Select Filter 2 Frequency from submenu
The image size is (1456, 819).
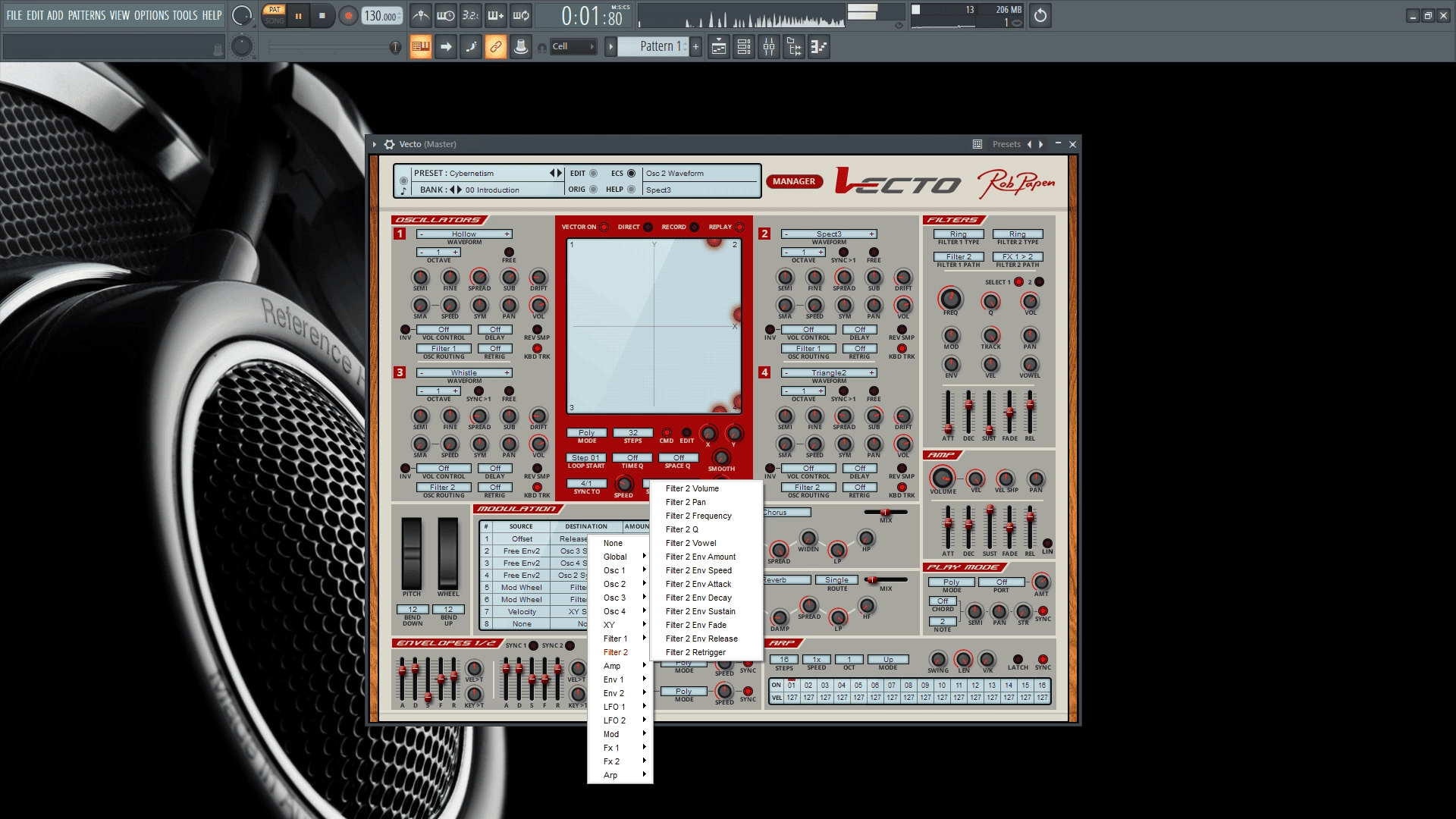click(x=707, y=516)
